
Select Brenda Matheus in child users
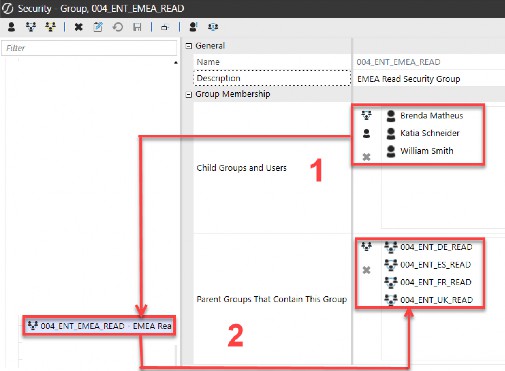[424, 116]
